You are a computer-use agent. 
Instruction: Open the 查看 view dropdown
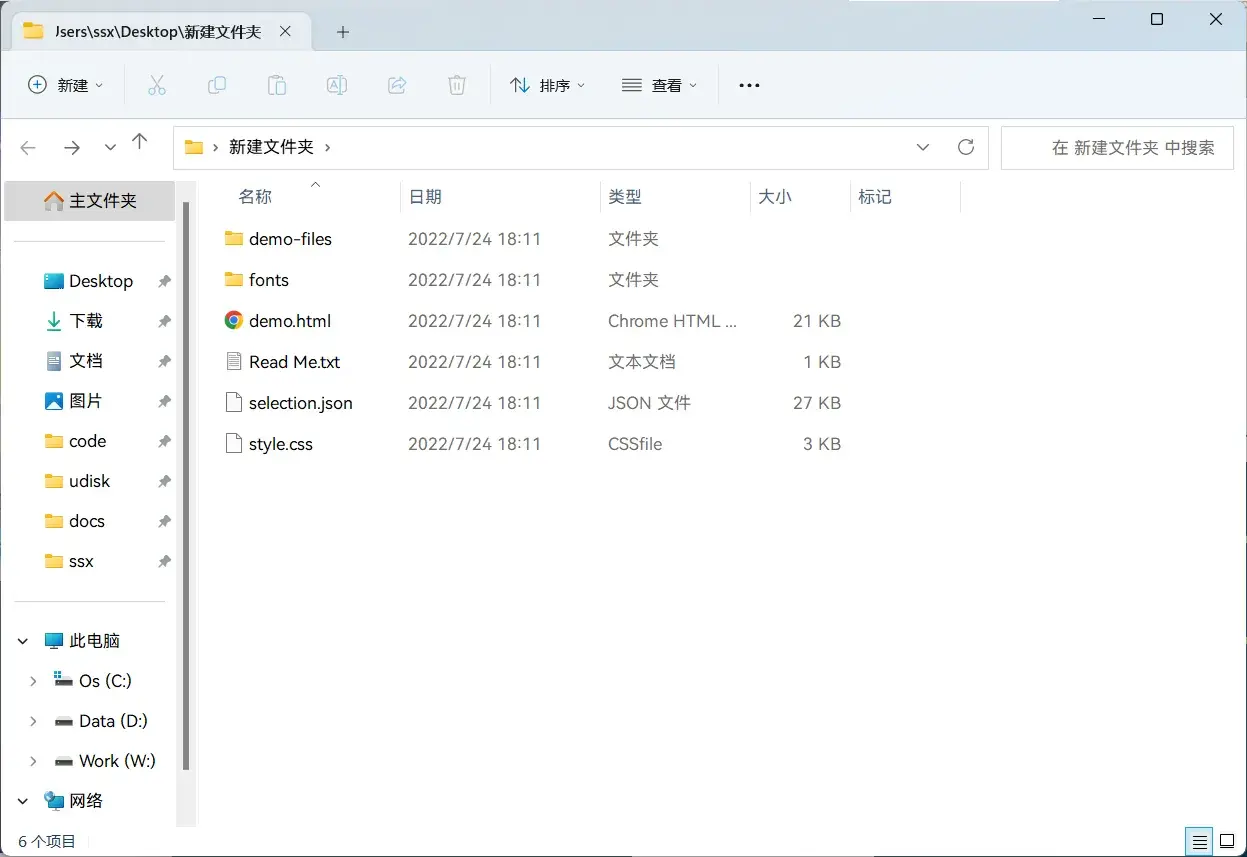(x=659, y=86)
